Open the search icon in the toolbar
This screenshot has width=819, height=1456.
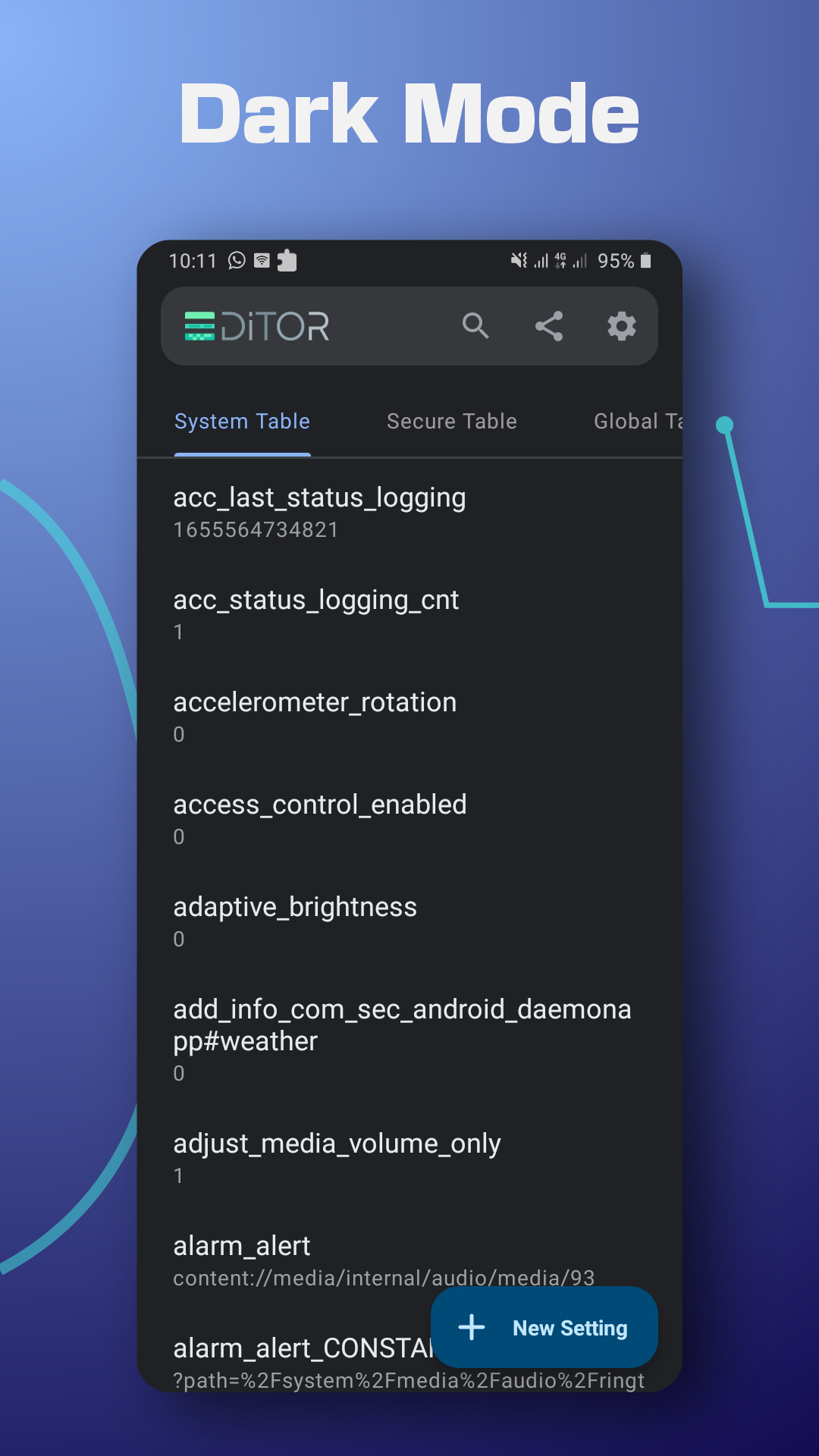tap(476, 327)
